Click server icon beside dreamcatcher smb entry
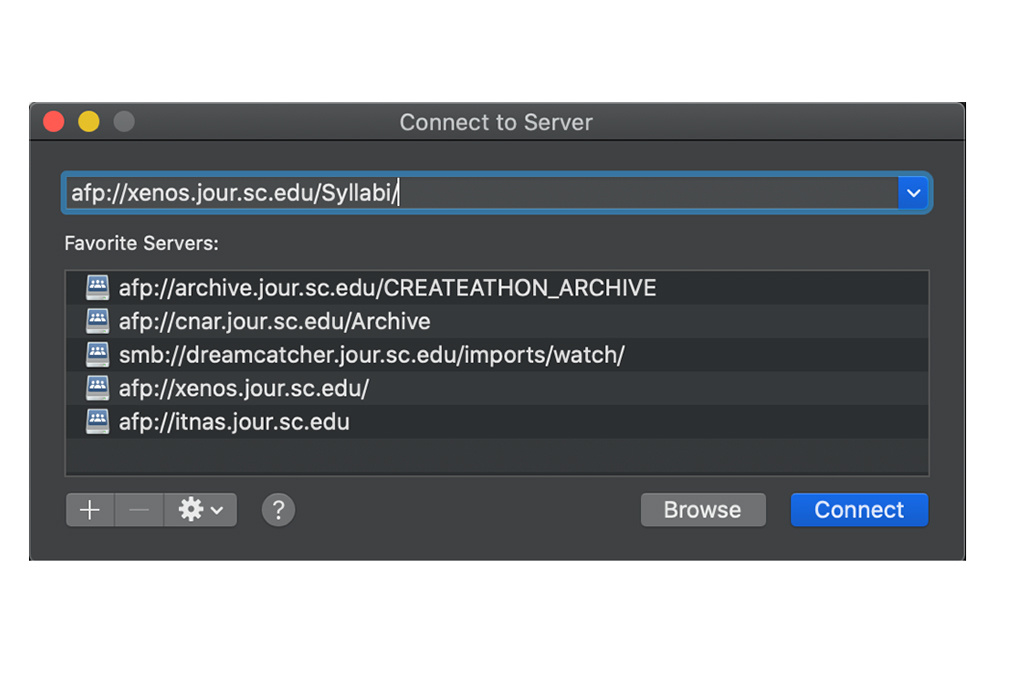 pyautogui.click(x=97, y=354)
